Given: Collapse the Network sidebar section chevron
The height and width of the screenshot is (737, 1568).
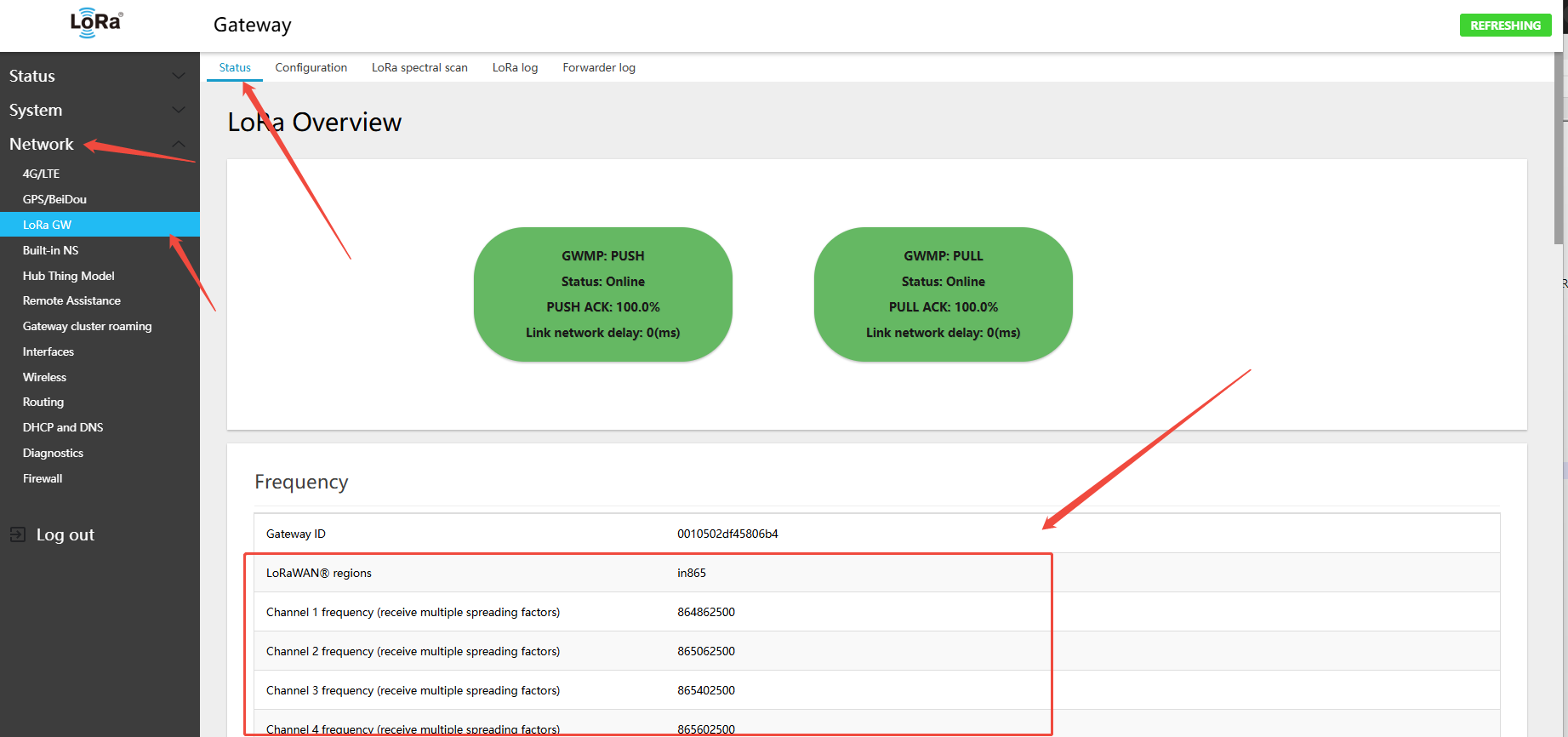Looking at the screenshot, I should (179, 144).
